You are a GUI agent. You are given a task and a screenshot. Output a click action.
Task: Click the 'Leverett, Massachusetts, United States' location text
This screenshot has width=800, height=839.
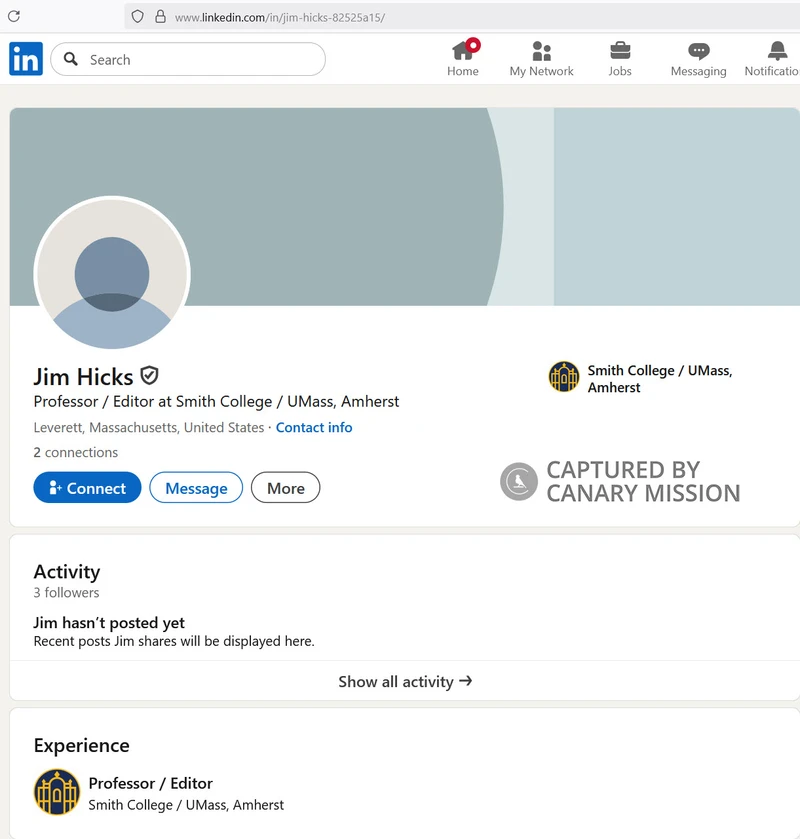(x=149, y=428)
